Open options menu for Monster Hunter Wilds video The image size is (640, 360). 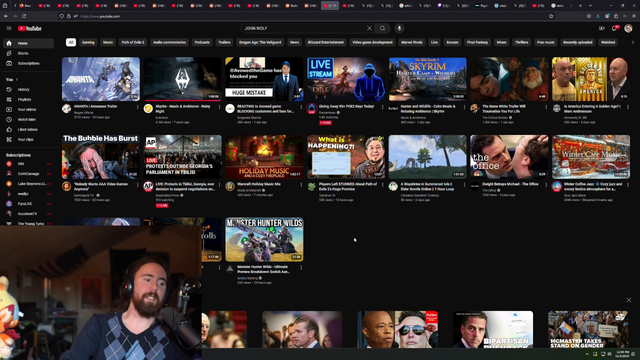coord(301,267)
